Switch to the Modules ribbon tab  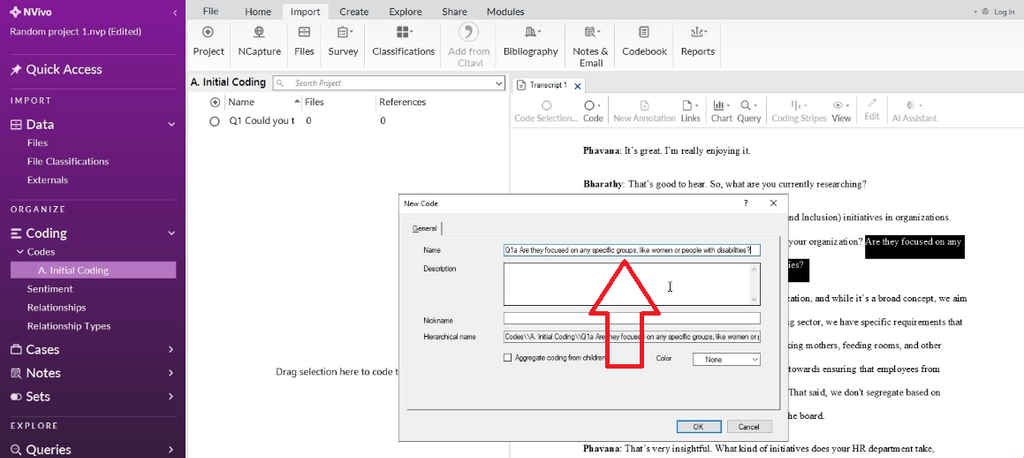coord(505,11)
